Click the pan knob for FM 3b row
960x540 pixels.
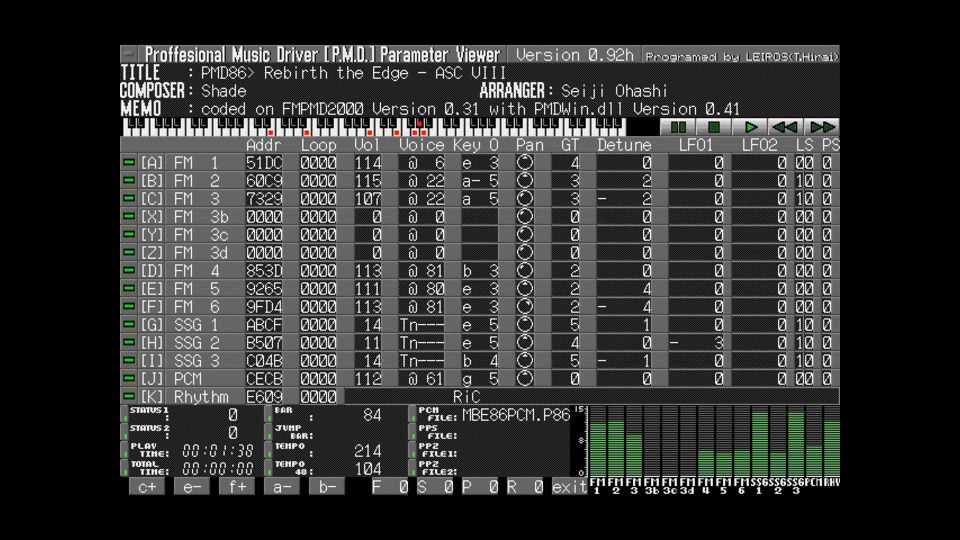(x=525, y=217)
